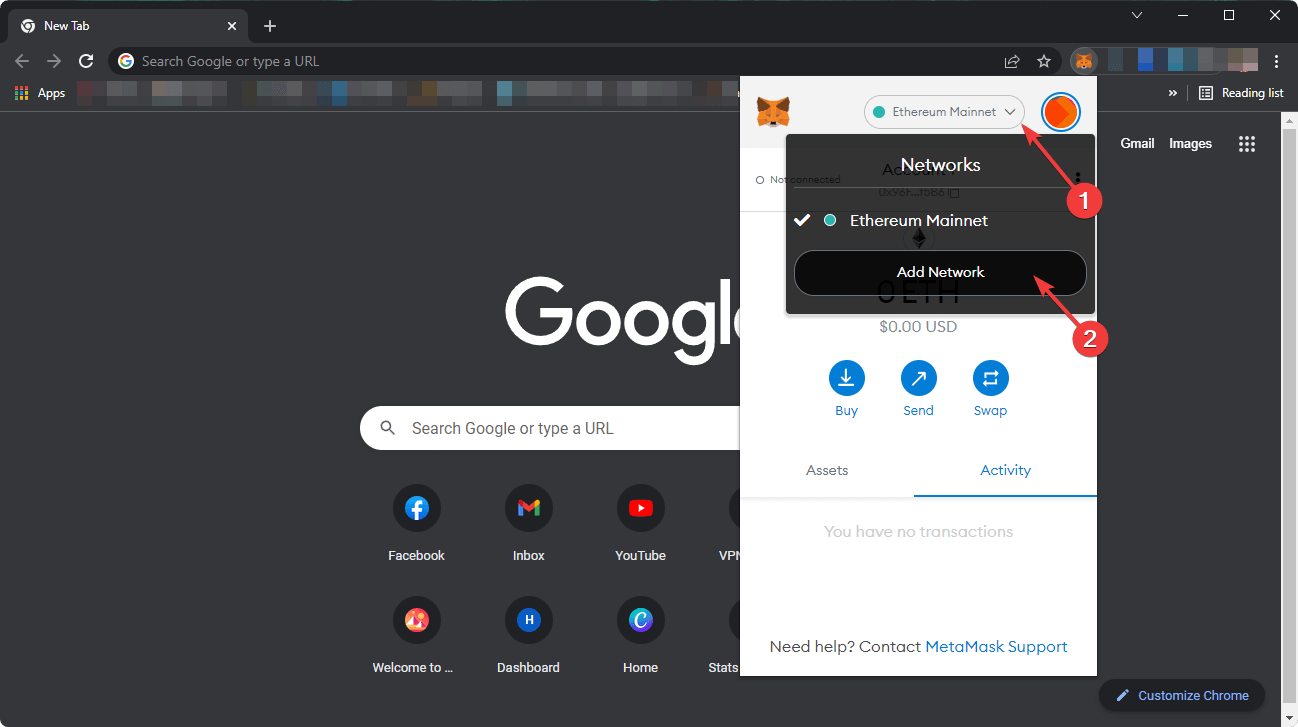Click the search magnifier icon in Google box

(x=388, y=428)
